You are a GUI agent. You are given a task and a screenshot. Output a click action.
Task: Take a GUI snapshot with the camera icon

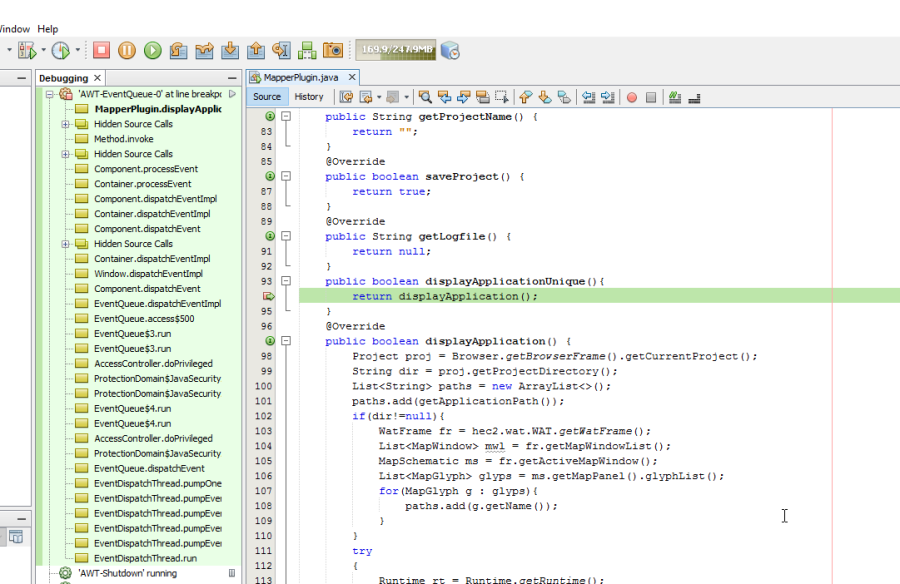333,49
